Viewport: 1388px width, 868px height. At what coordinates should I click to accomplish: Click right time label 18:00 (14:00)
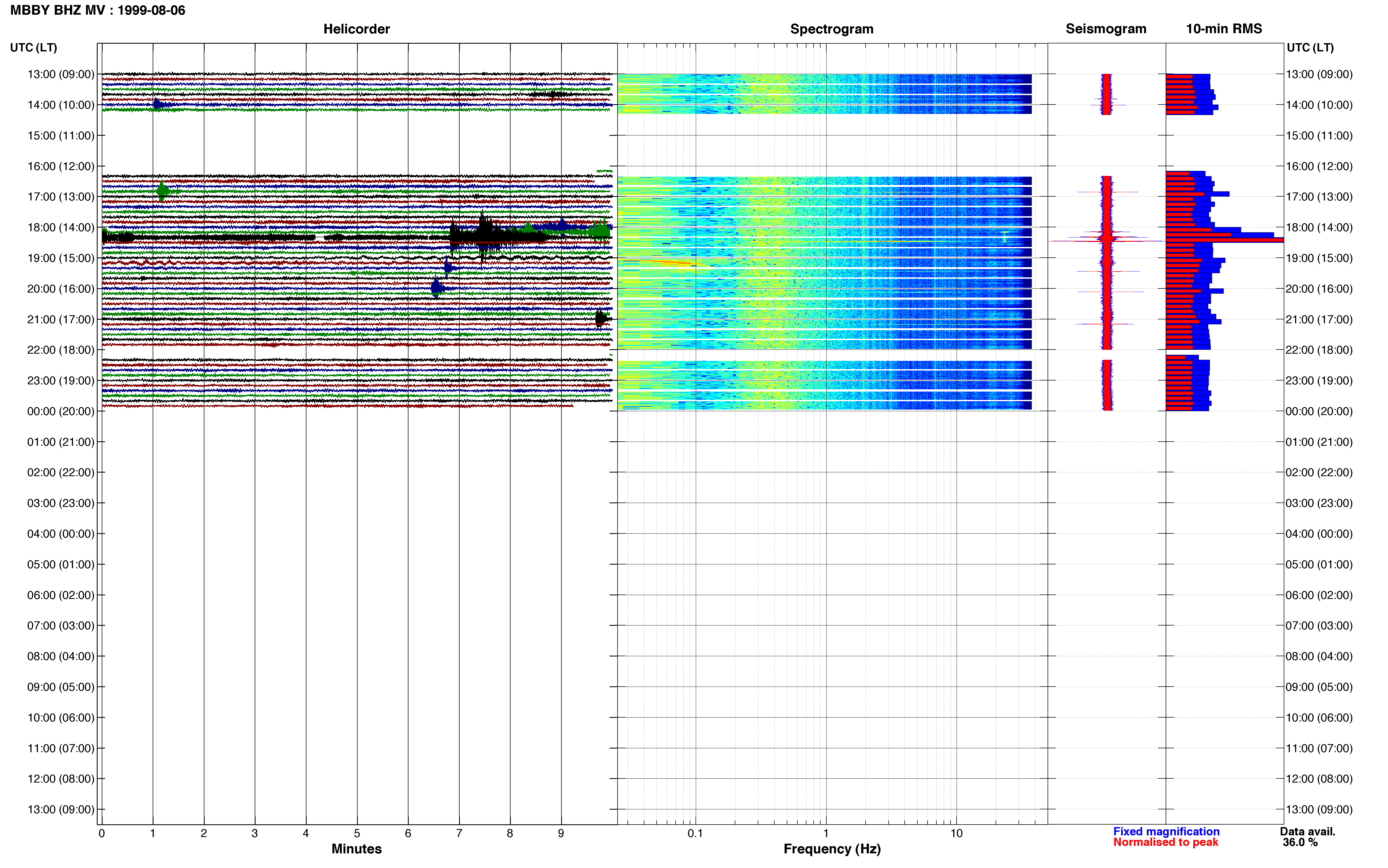coord(1319,227)
